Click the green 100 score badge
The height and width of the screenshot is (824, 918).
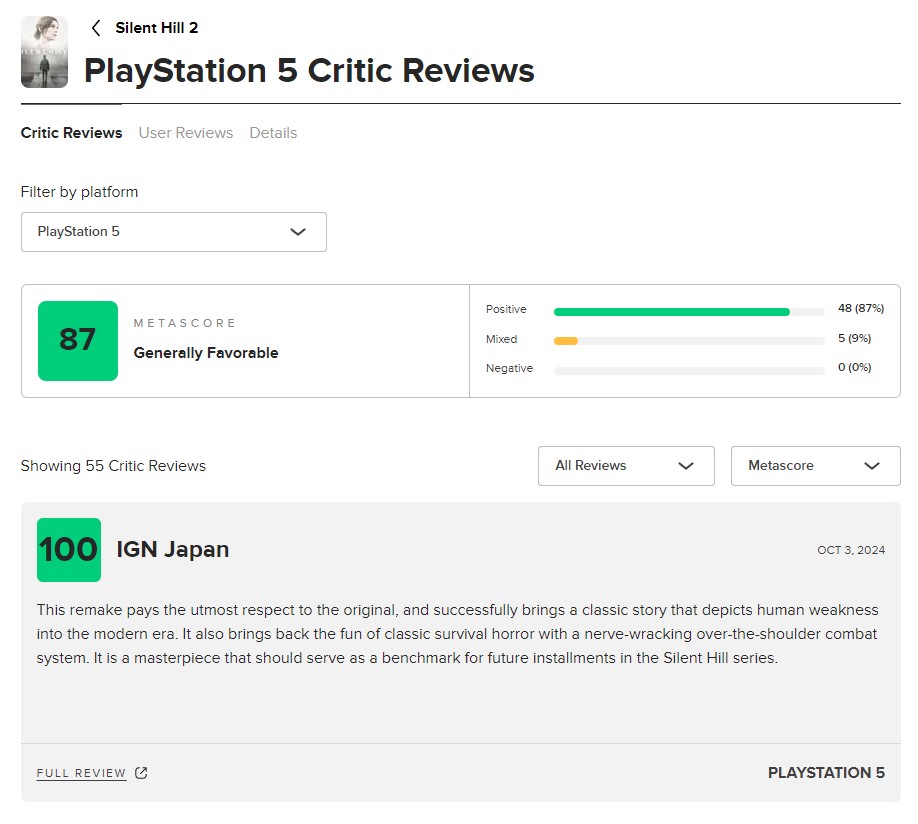pyautogui.click(x=69, y=550)
